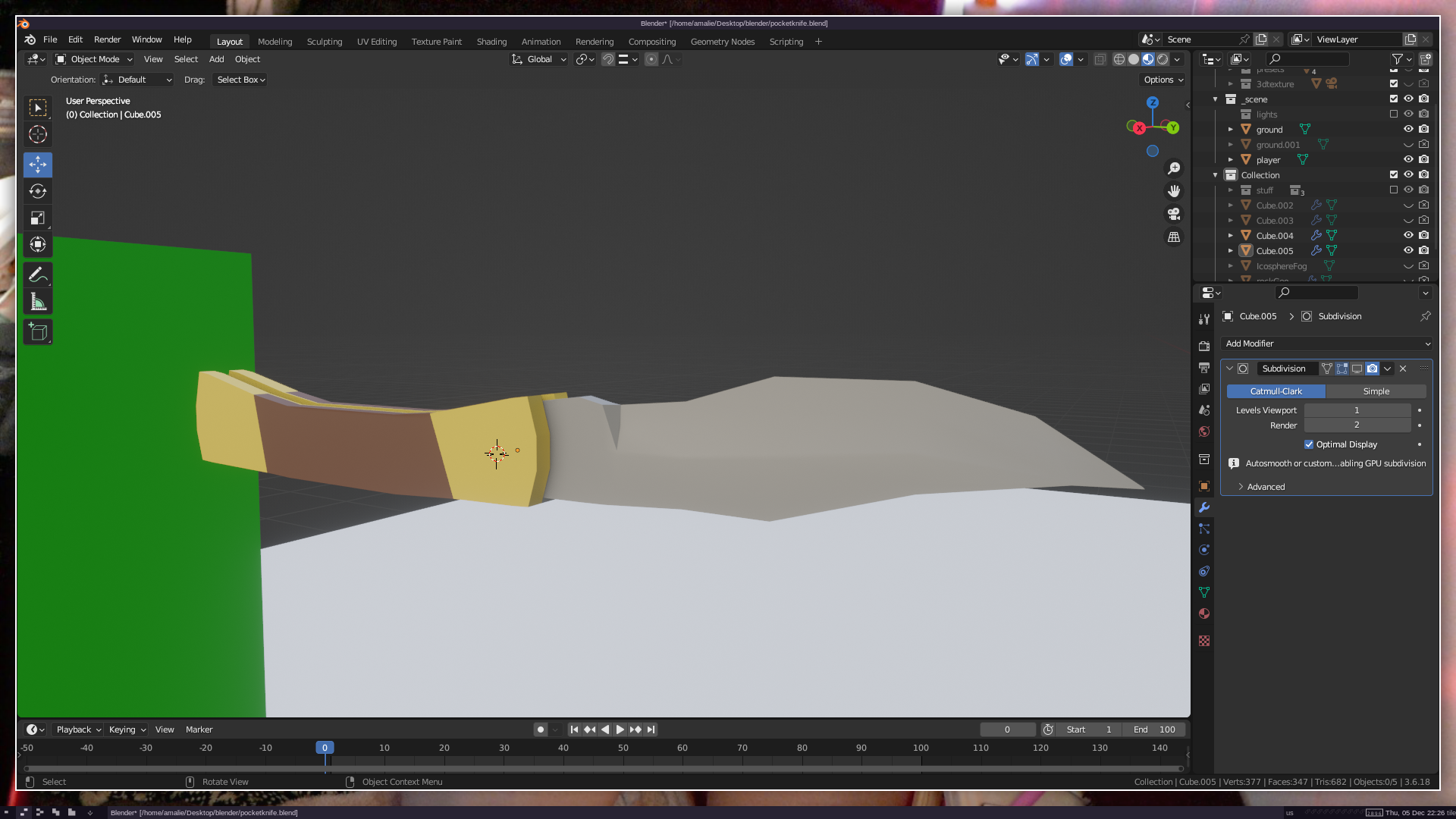Open Material properties tab icon
Viewport: 1456px width, 819px height.
coord(1204,613)
